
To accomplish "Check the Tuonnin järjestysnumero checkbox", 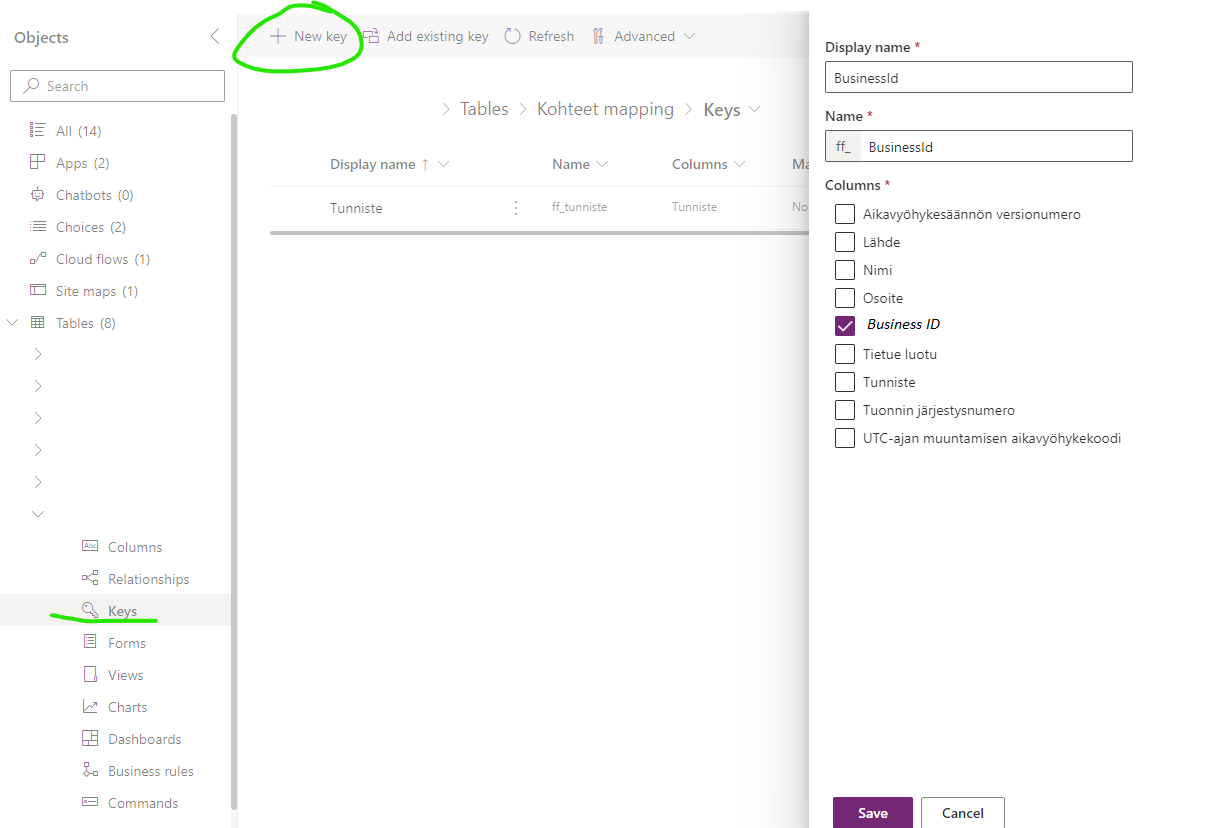I will coord(845,410).
